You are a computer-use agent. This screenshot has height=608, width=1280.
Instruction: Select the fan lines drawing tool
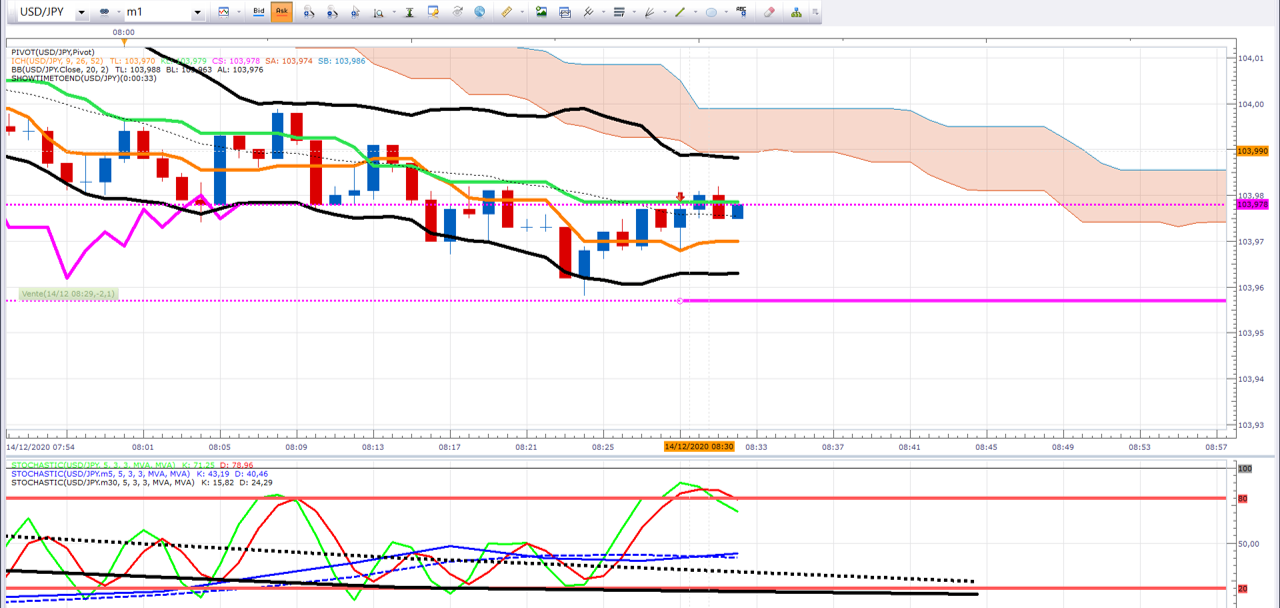pyautogui.click(x=649, y=12)
